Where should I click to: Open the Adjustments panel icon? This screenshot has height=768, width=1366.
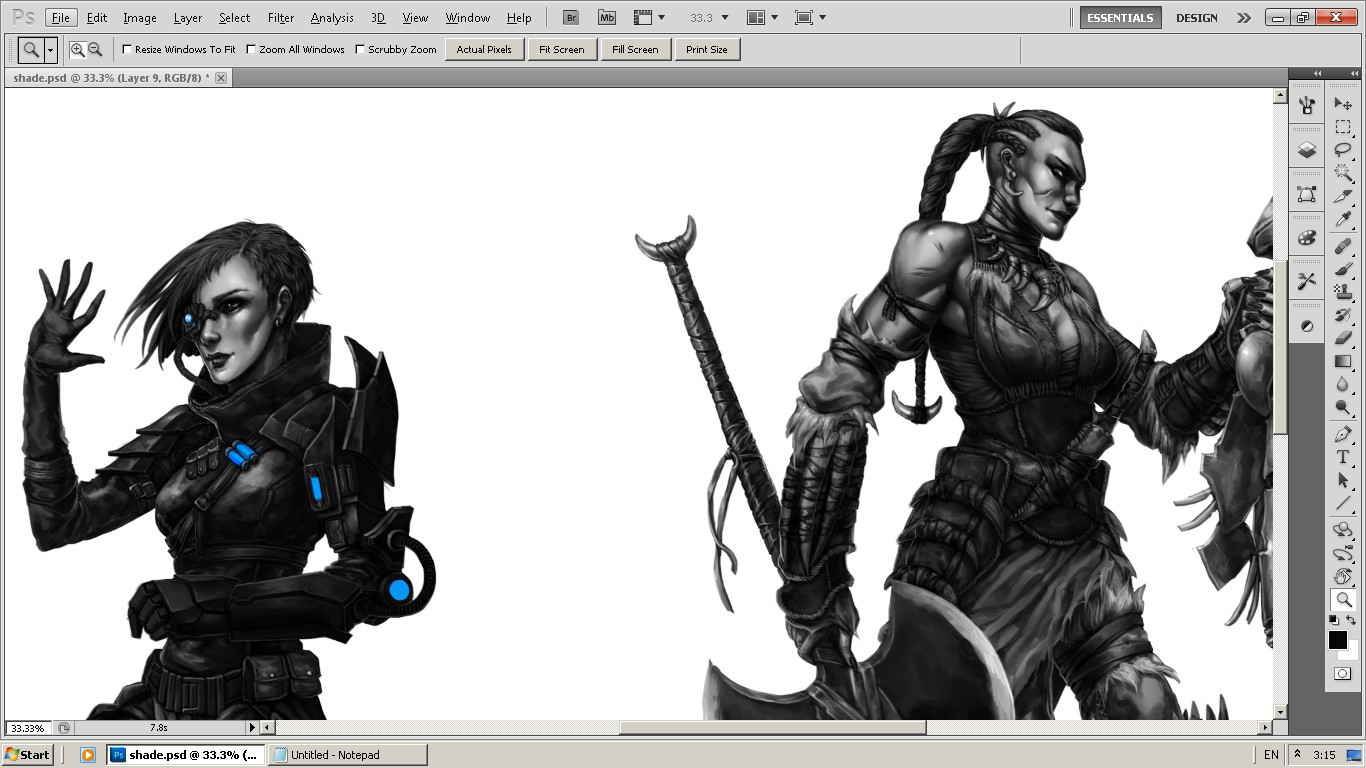[1307, 326]
